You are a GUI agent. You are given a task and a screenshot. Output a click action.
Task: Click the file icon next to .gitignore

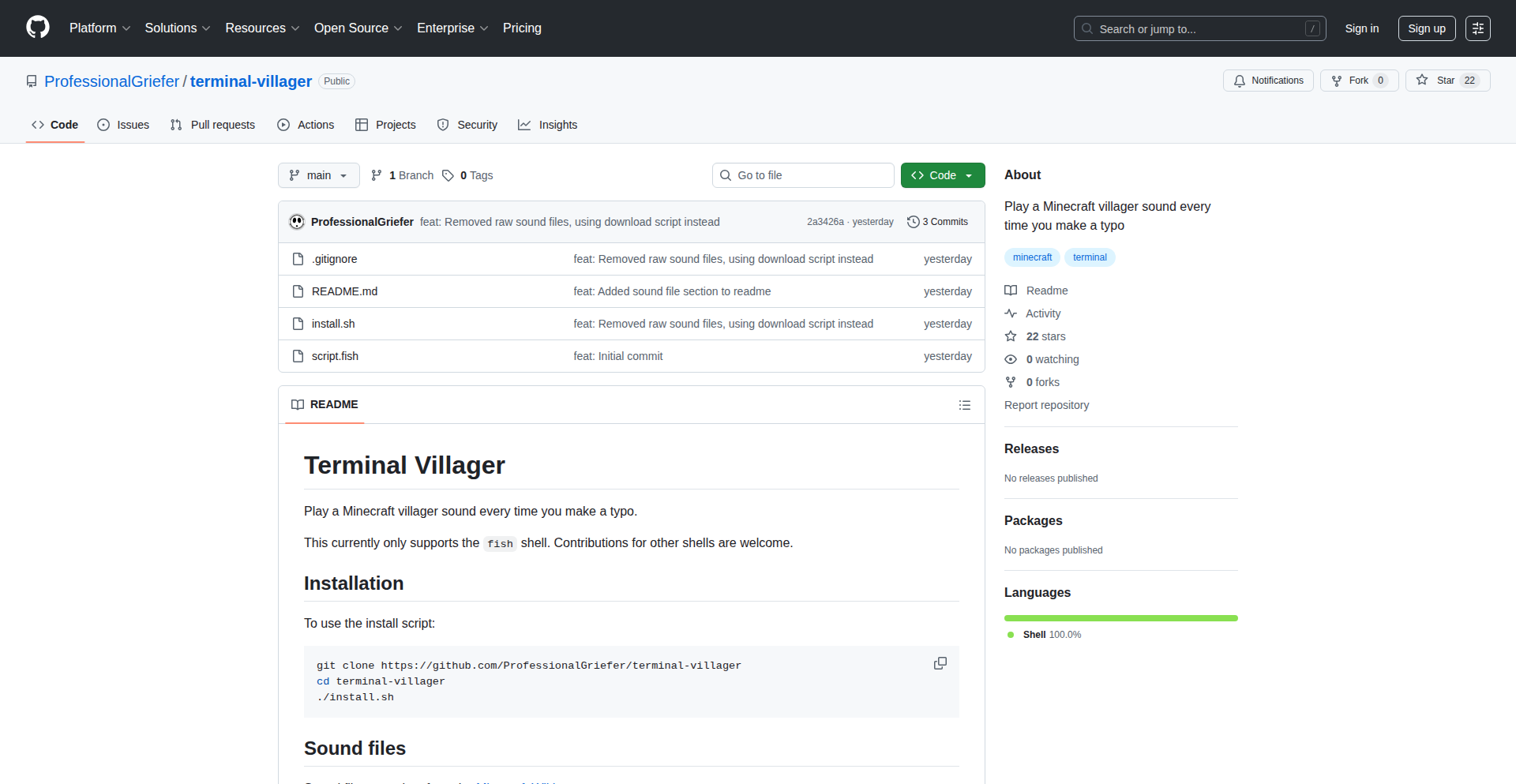coord(298,259)
